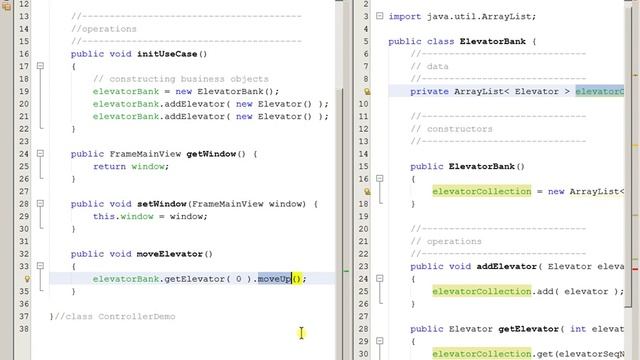Click the addElevator method name in right editor
This screenshot has height=360, width=640.
(507, 267)
